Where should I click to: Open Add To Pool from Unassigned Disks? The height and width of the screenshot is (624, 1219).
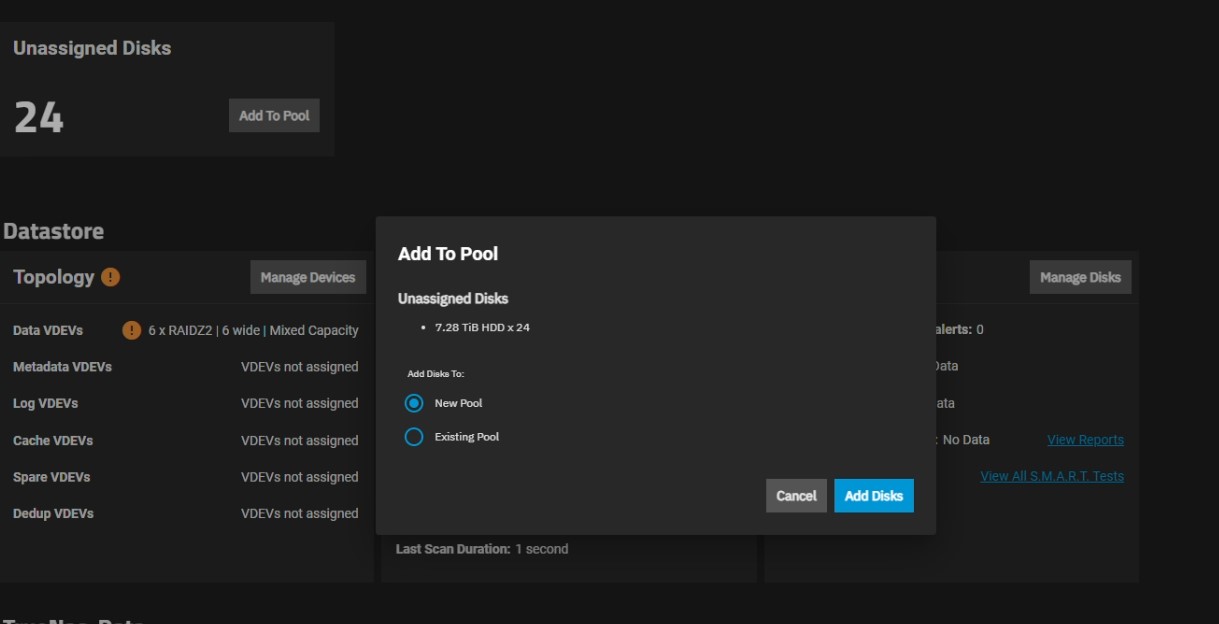(274, 115)
